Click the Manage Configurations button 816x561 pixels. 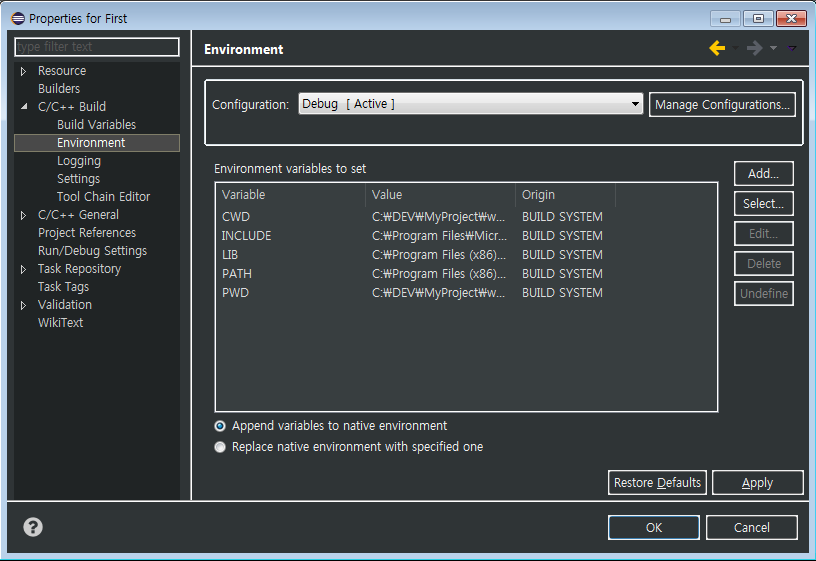722,105
